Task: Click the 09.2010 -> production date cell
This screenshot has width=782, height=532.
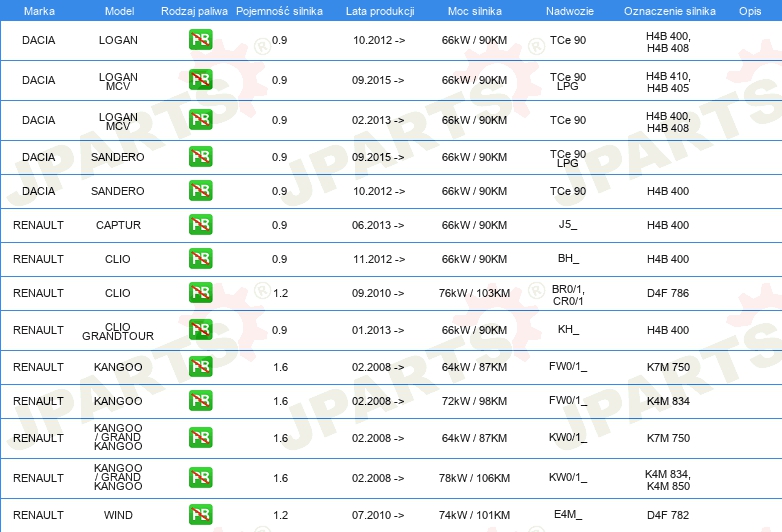Action: [378, 293]
